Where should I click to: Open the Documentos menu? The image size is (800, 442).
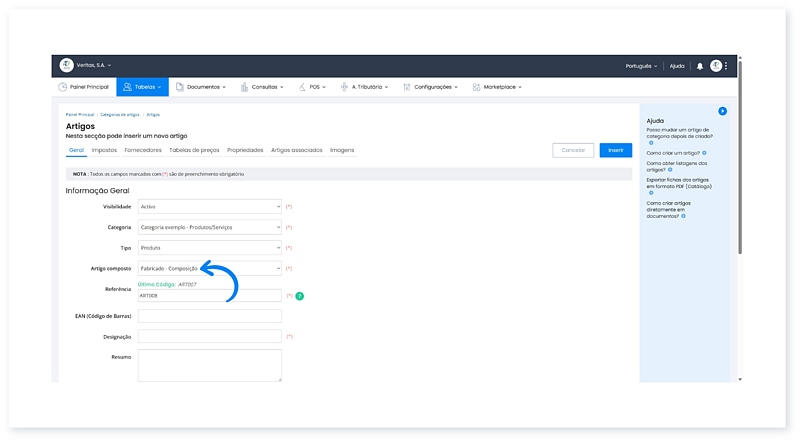200,87
